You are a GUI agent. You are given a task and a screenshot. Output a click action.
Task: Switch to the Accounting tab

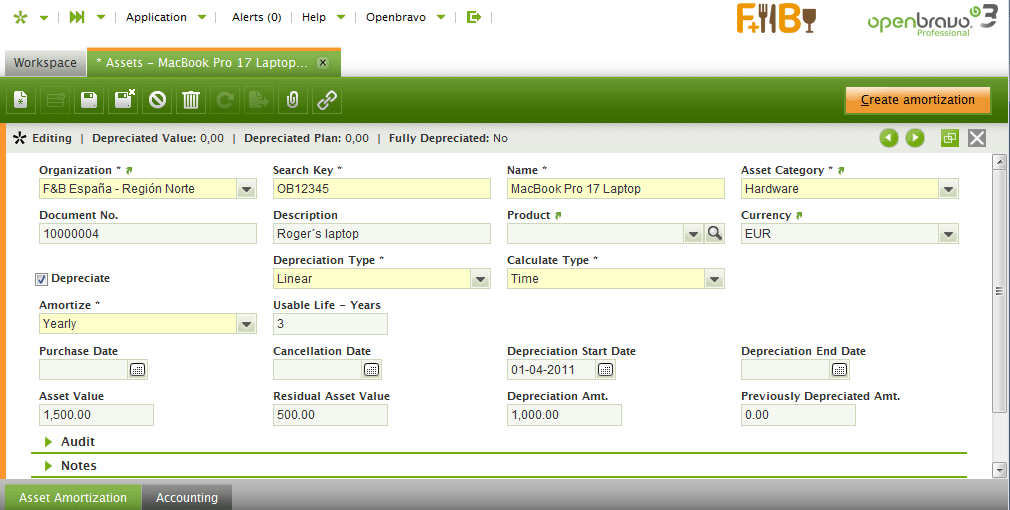(187, 497)
